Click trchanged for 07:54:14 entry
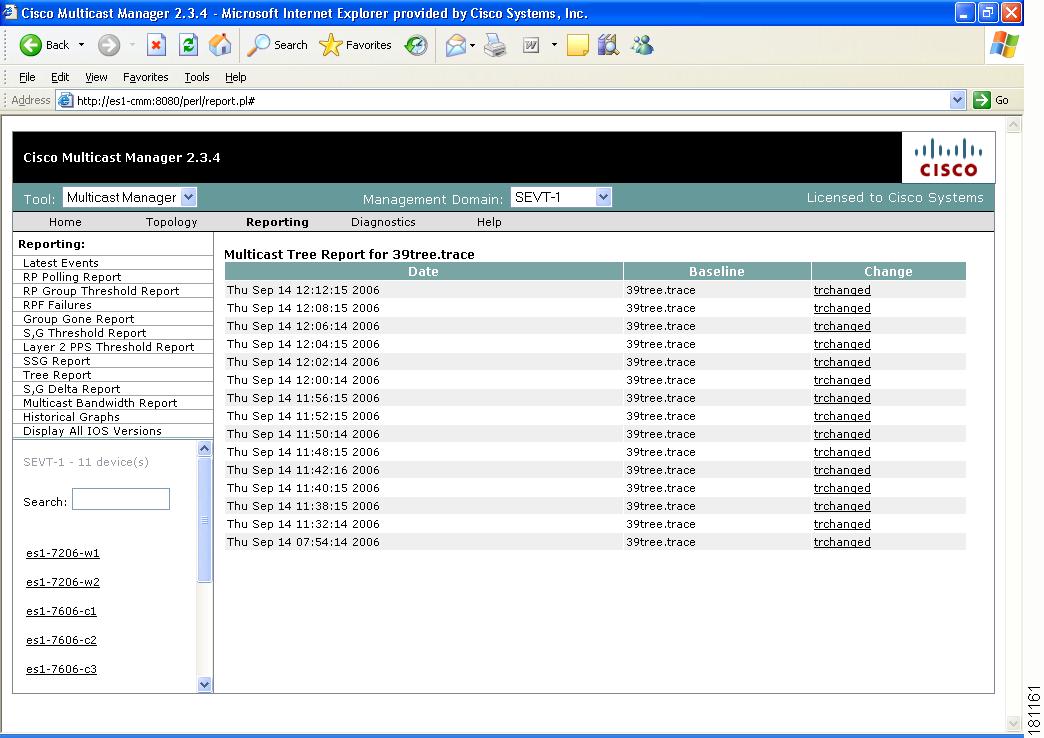This screenshot has height=738, width=1044. pyautogui.click(x=842, y=542)
